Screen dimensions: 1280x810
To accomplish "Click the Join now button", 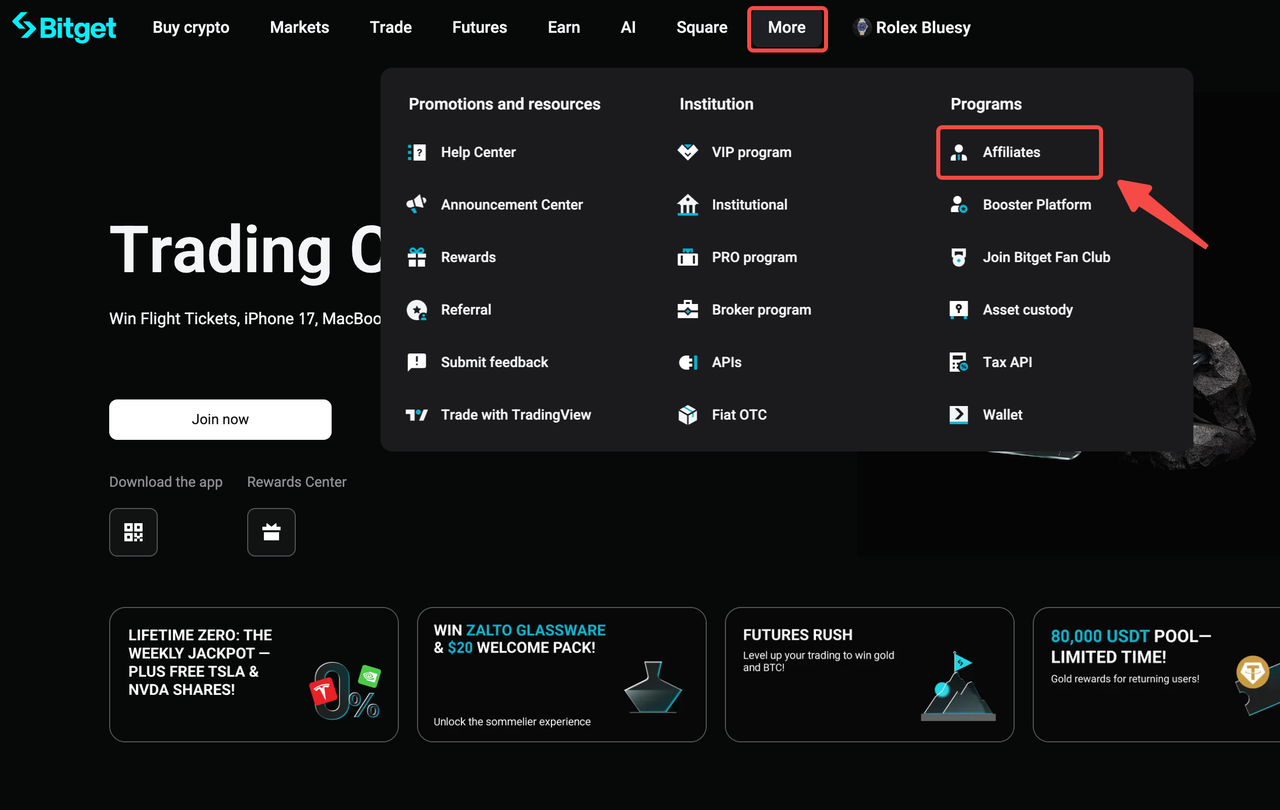I will pos(220,419).
